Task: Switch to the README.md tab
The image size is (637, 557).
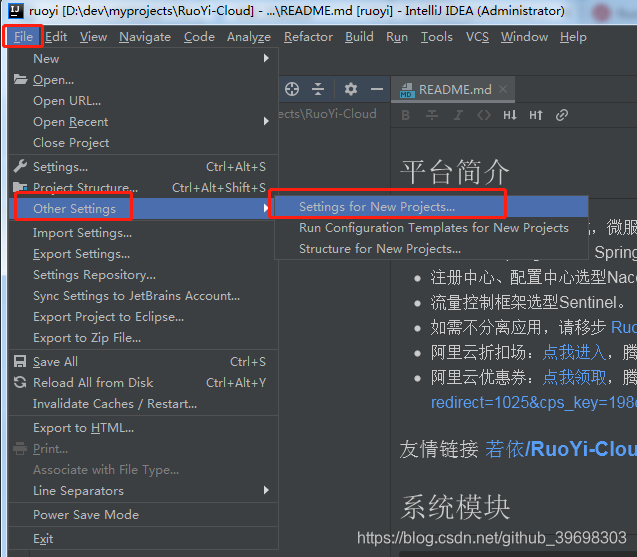Action: point(453,89)
